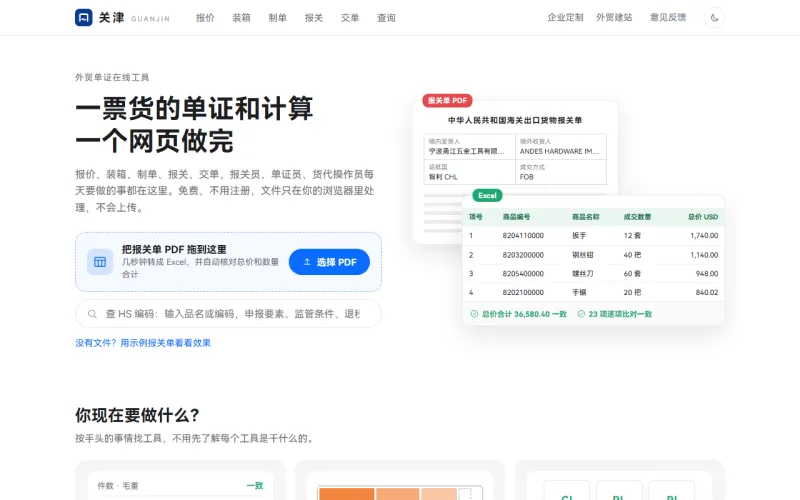Select table cell 8204110000
The image size is (800, 500).
coord(523,236)
